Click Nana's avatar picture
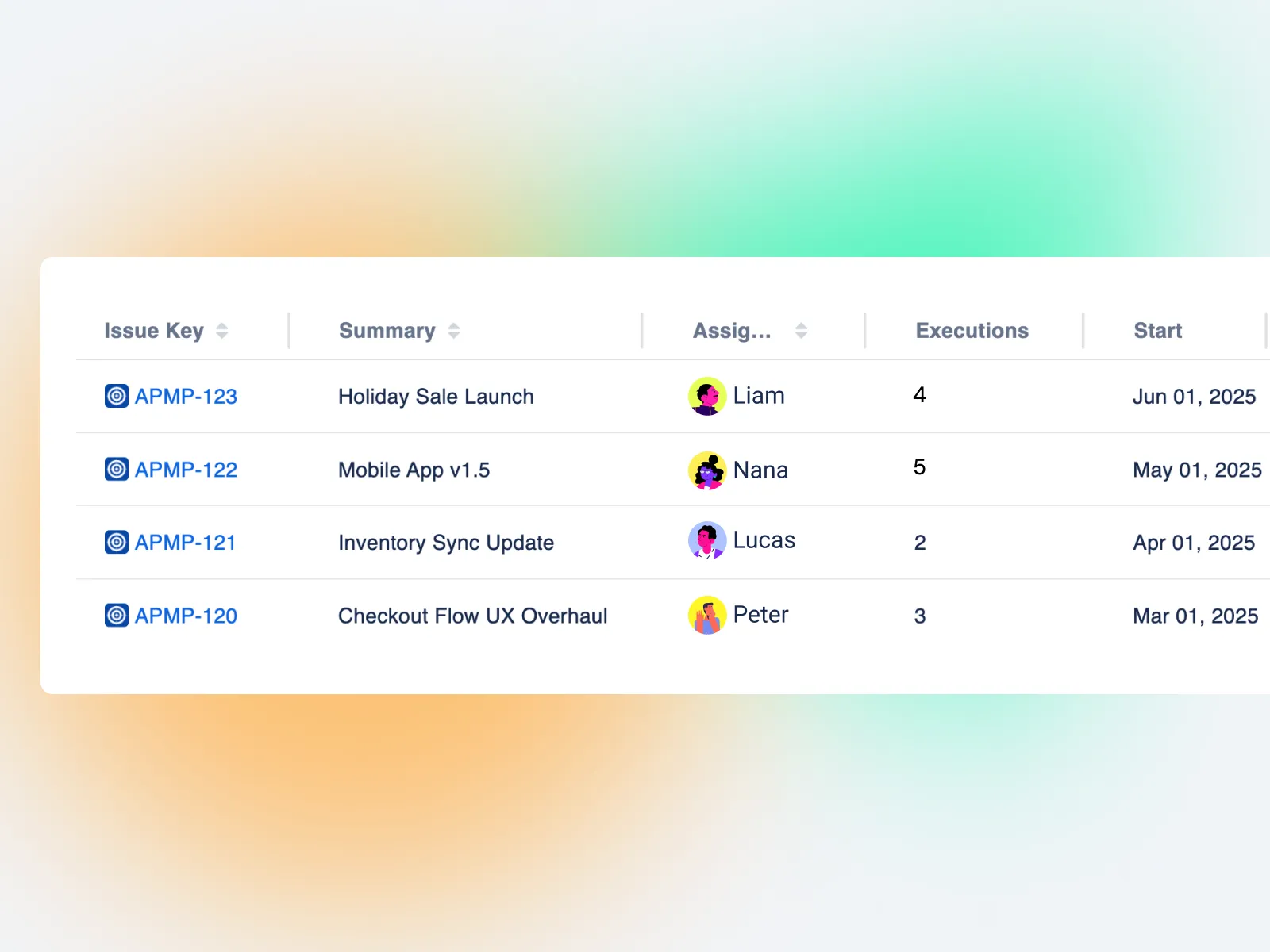Image resolution: width=1270 pixels, height=952 pixels. point(706,470)
